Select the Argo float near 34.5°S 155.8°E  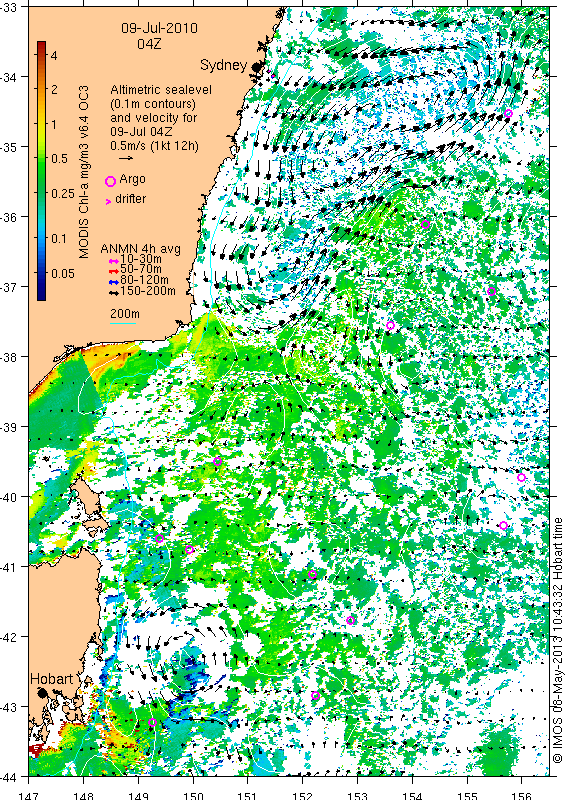coord(508,113)
